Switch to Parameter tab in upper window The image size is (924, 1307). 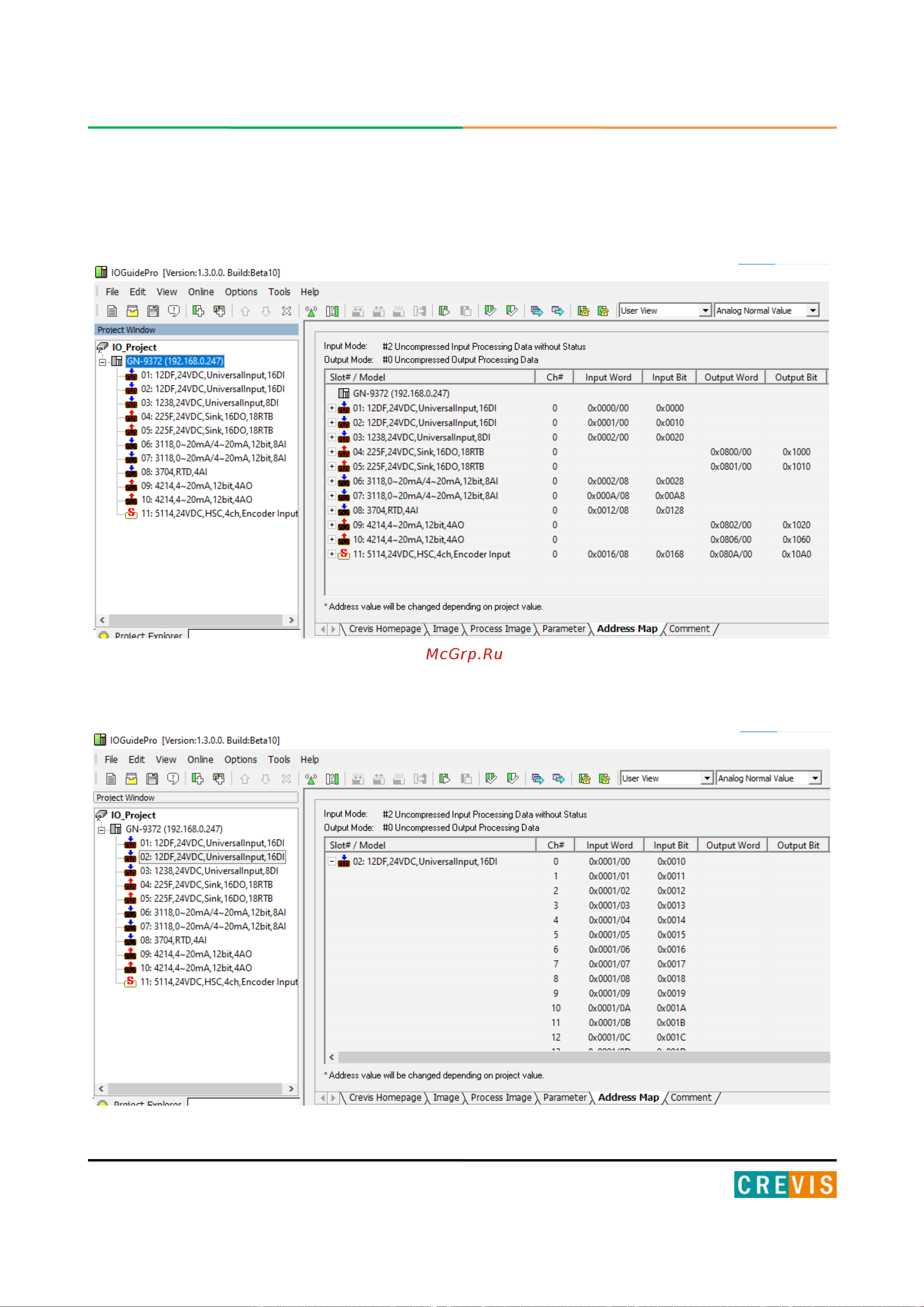(563, 629)
